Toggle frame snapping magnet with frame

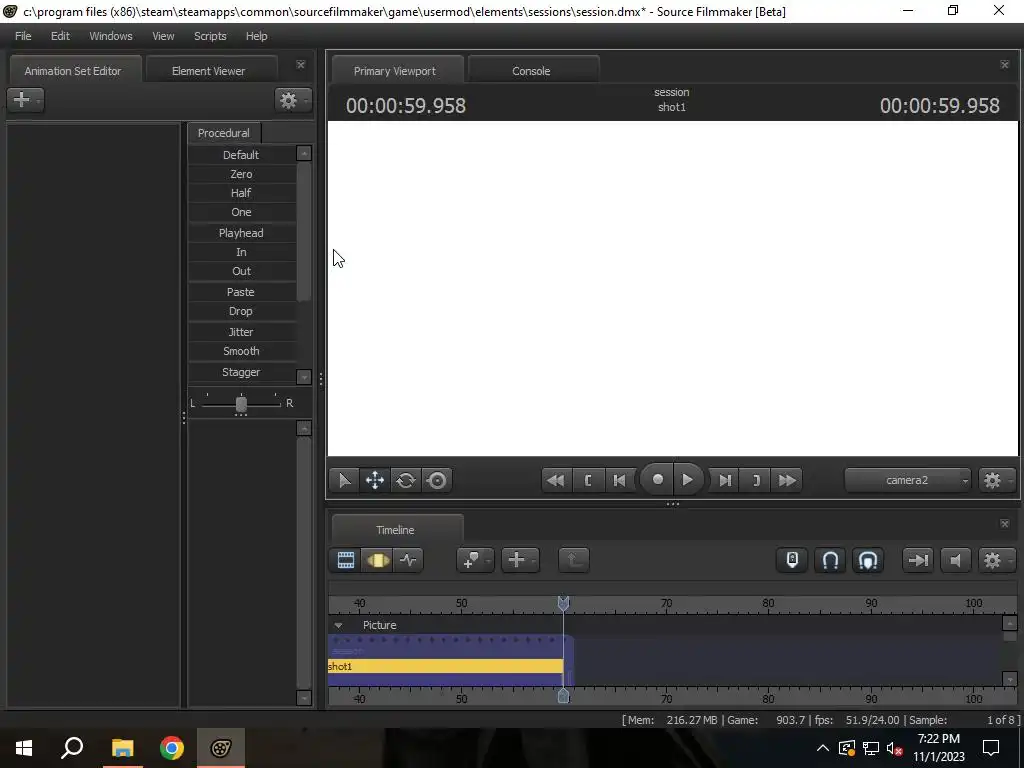[x=868, y=560]
